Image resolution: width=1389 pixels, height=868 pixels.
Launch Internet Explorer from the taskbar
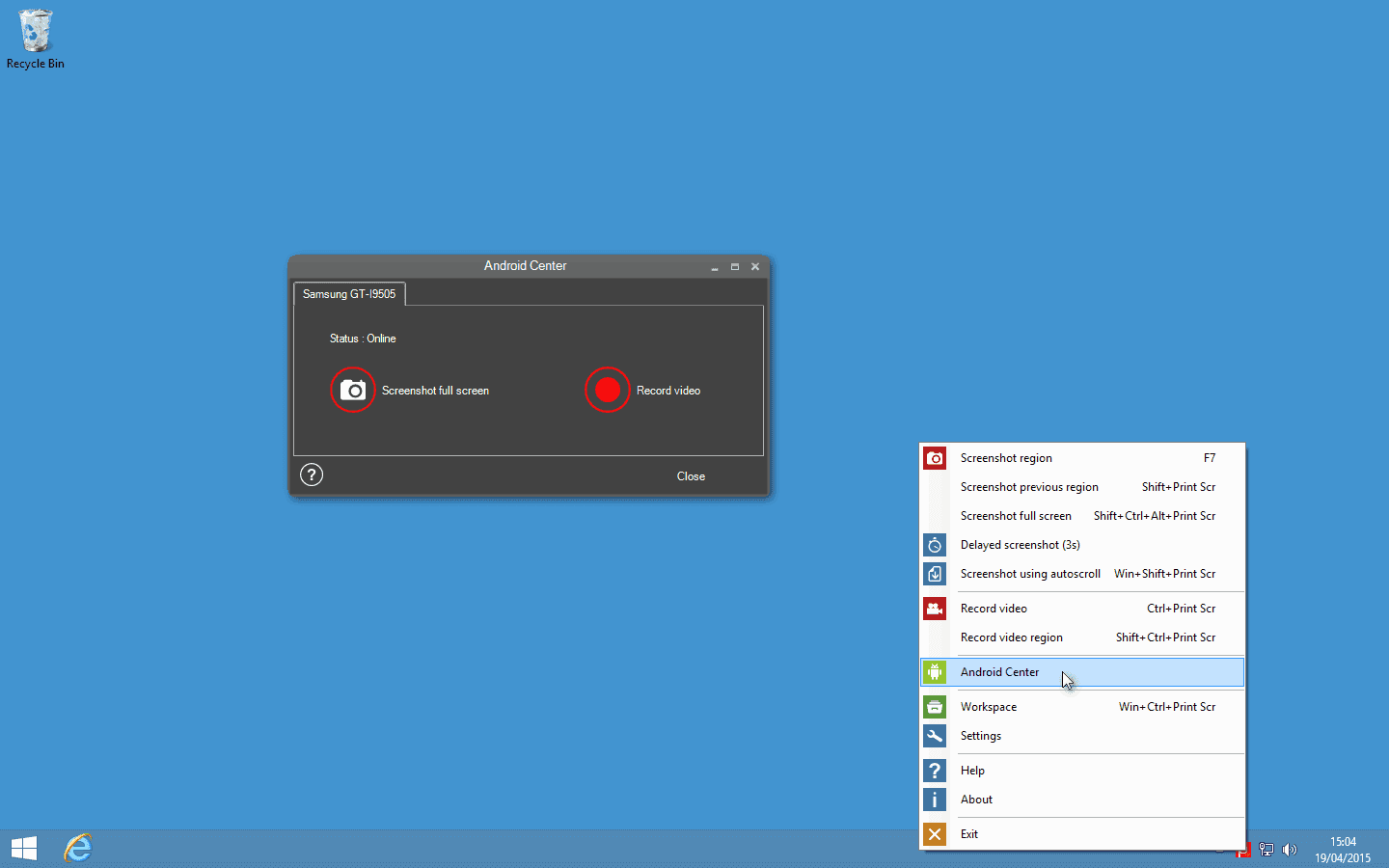pos(78,848)
